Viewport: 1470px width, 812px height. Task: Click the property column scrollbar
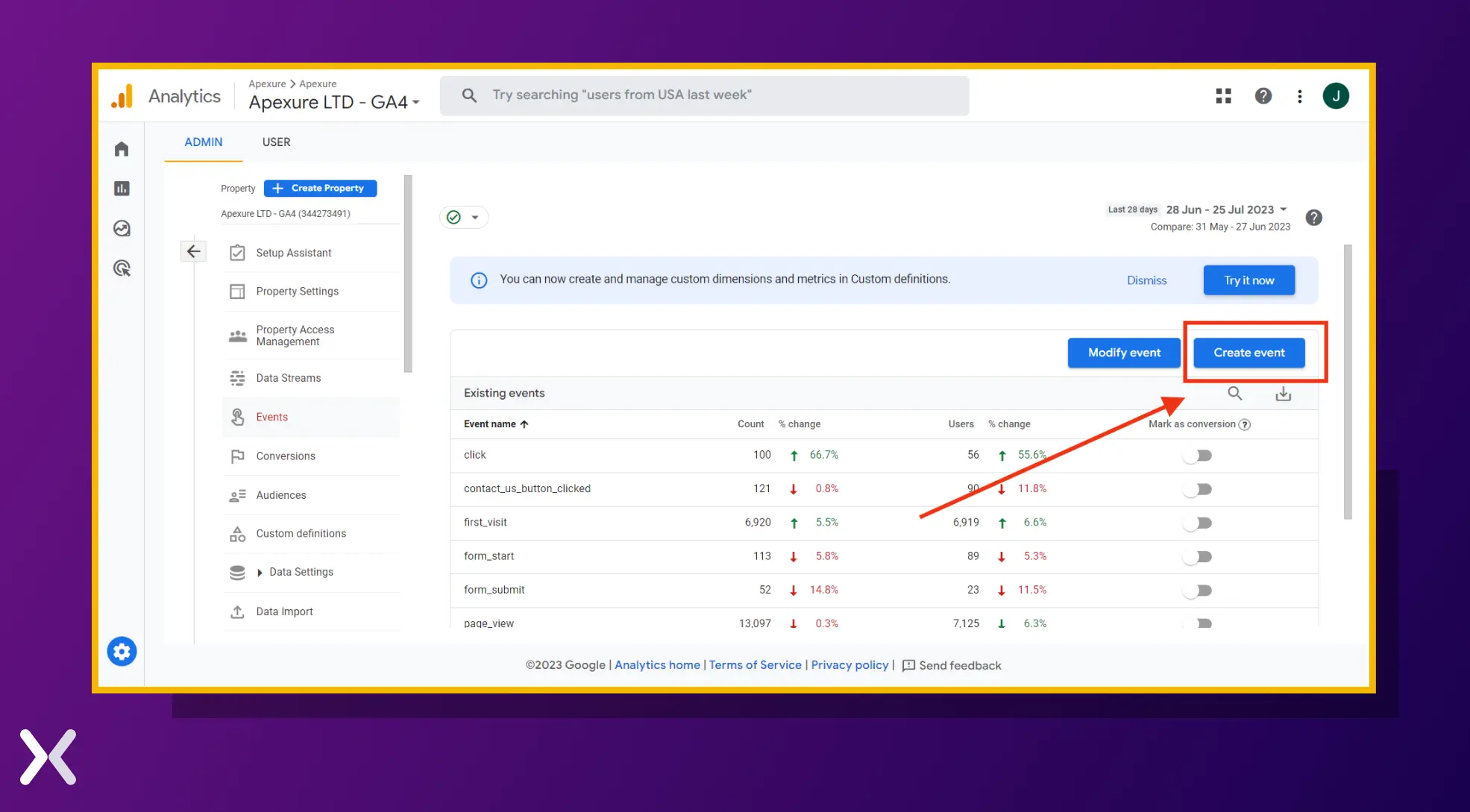click(x=408, y=274)
